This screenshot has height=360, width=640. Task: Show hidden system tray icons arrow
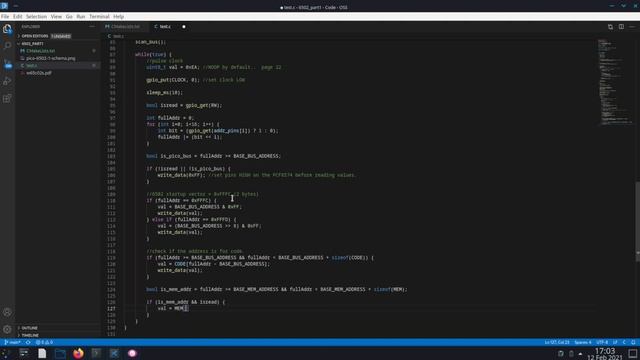(x=580, y=354)
